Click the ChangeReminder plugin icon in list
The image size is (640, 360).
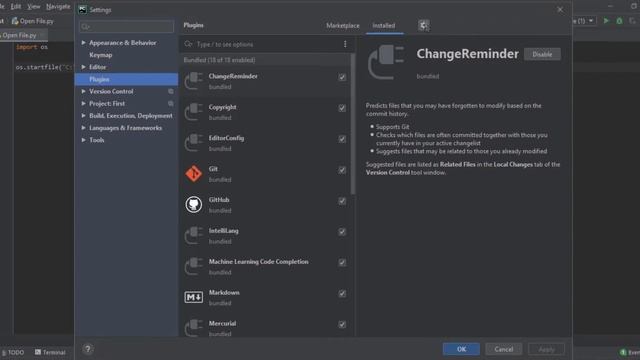pos(193,81)
